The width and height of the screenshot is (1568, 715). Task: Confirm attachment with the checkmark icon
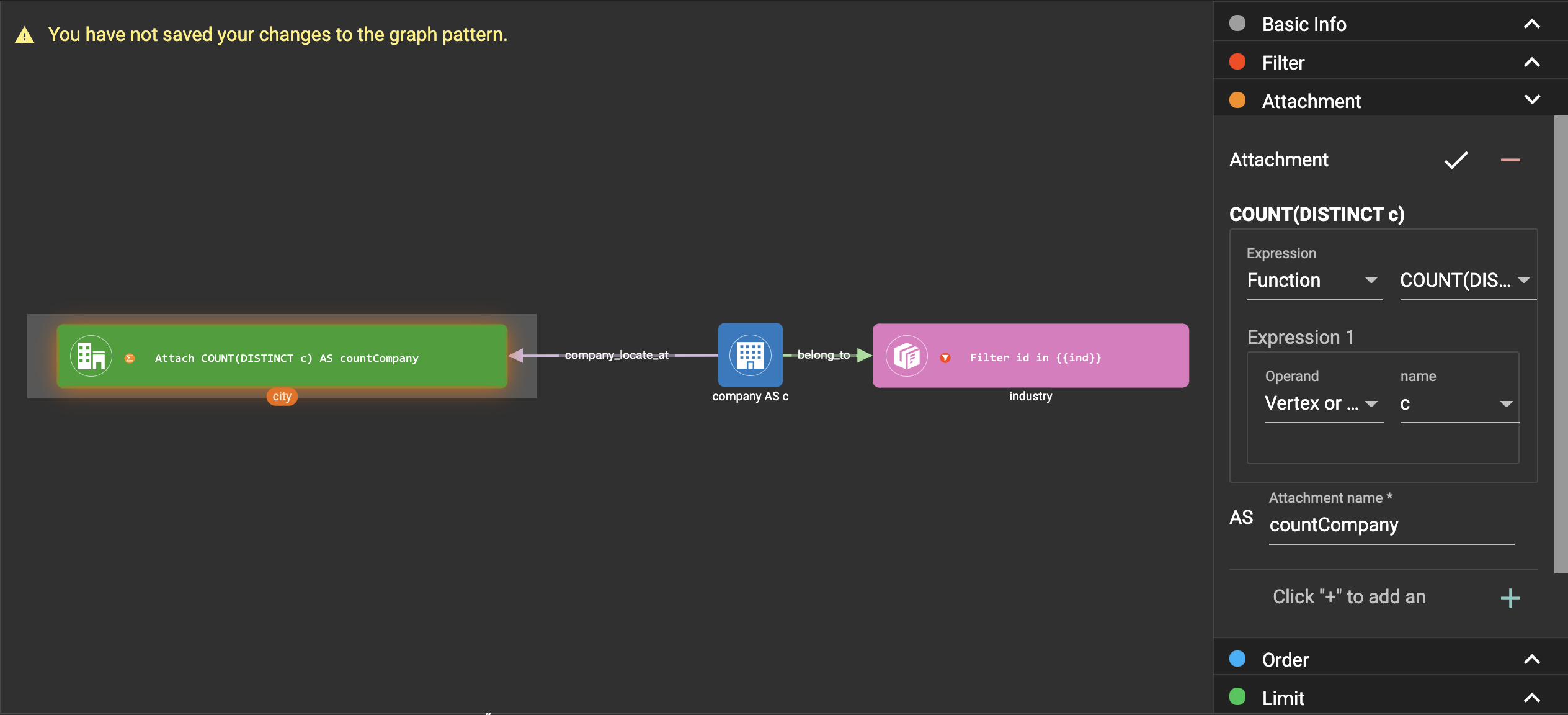[1455, 160]
